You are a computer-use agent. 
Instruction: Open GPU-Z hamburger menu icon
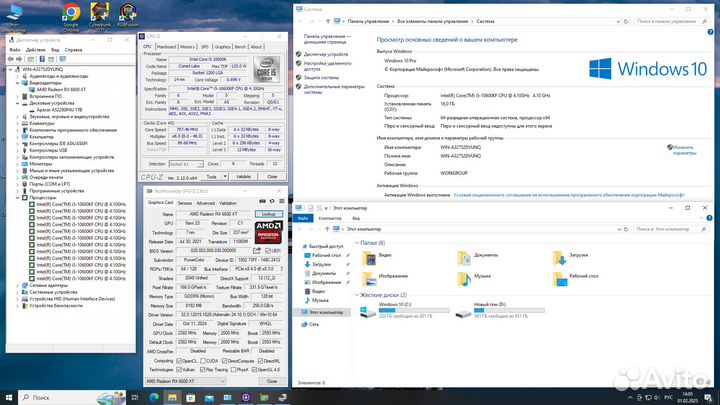coord(281,202)
